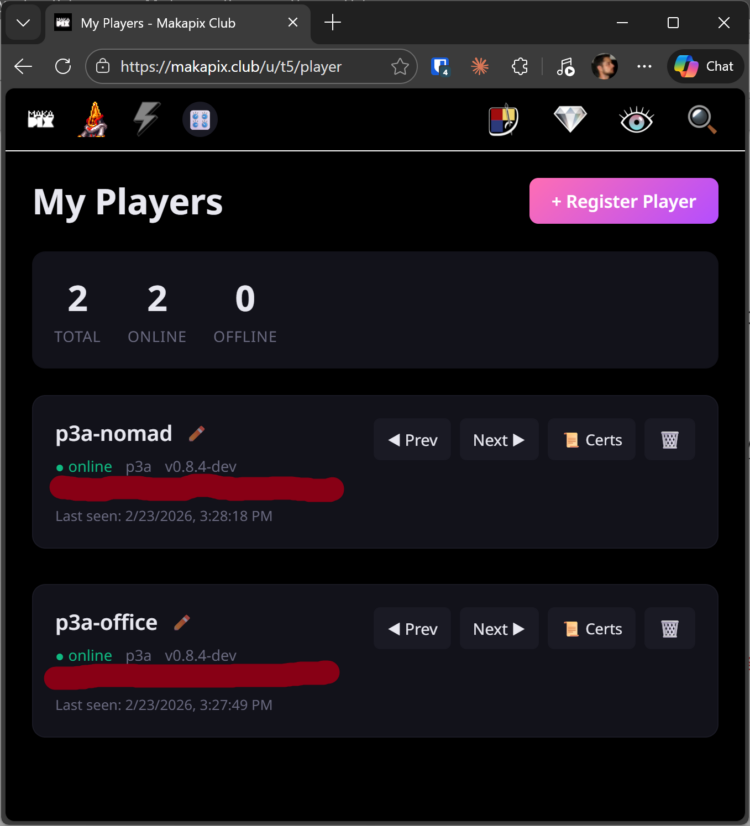Edit p3a-office name with pencil icon
The image size is (750, 826).
(182, 622)
